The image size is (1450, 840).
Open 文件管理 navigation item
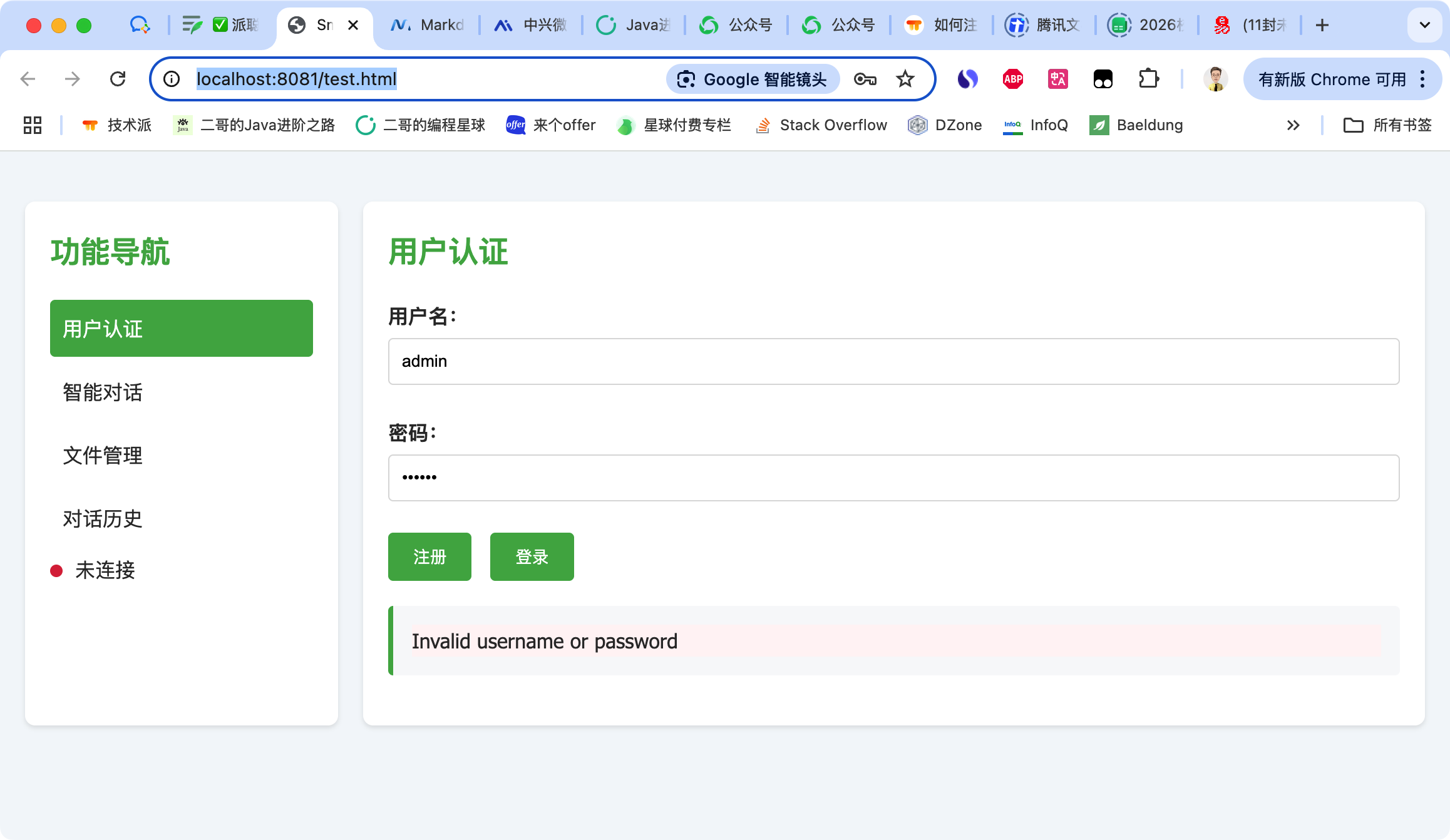tap(103, 456)
